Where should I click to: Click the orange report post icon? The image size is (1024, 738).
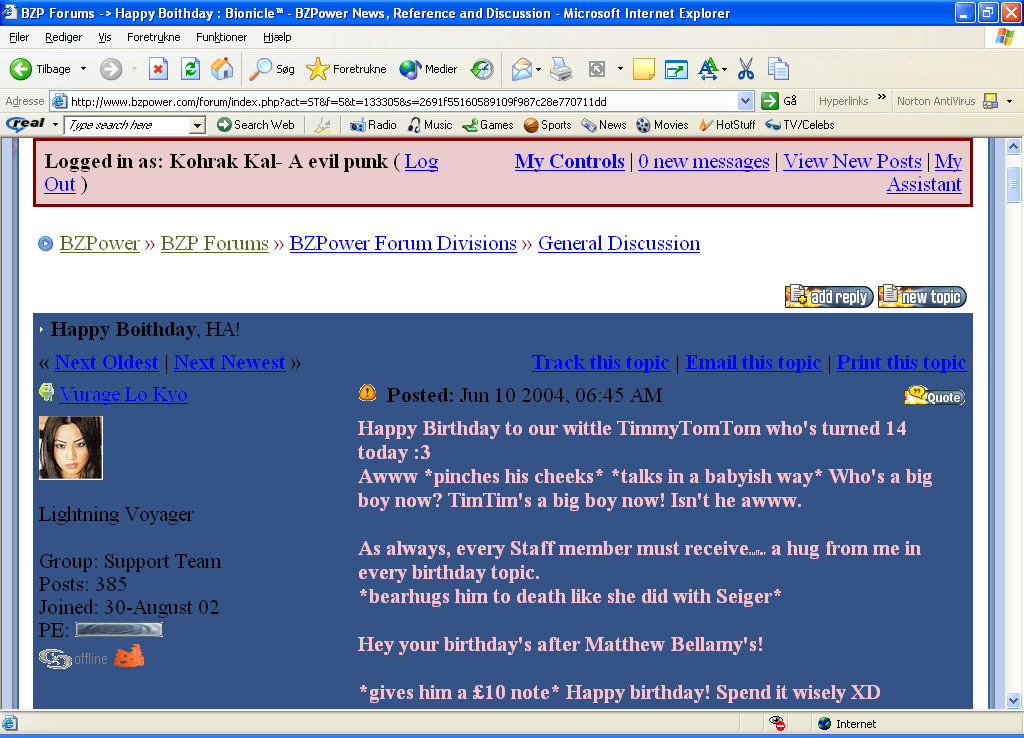[368, 393]
